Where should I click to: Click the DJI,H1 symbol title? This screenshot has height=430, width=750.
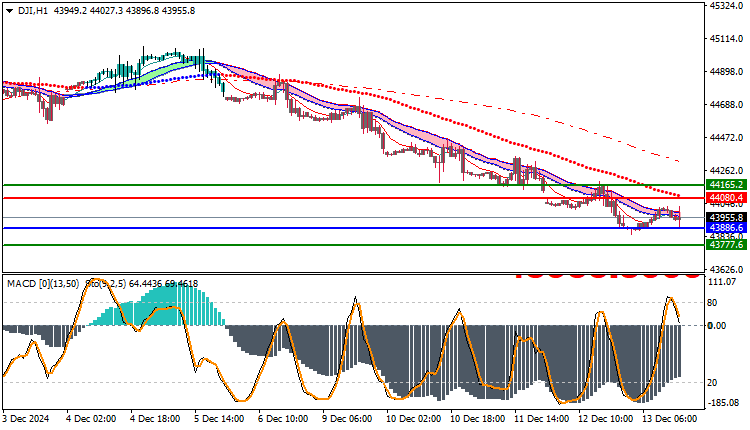click(33, 11)
